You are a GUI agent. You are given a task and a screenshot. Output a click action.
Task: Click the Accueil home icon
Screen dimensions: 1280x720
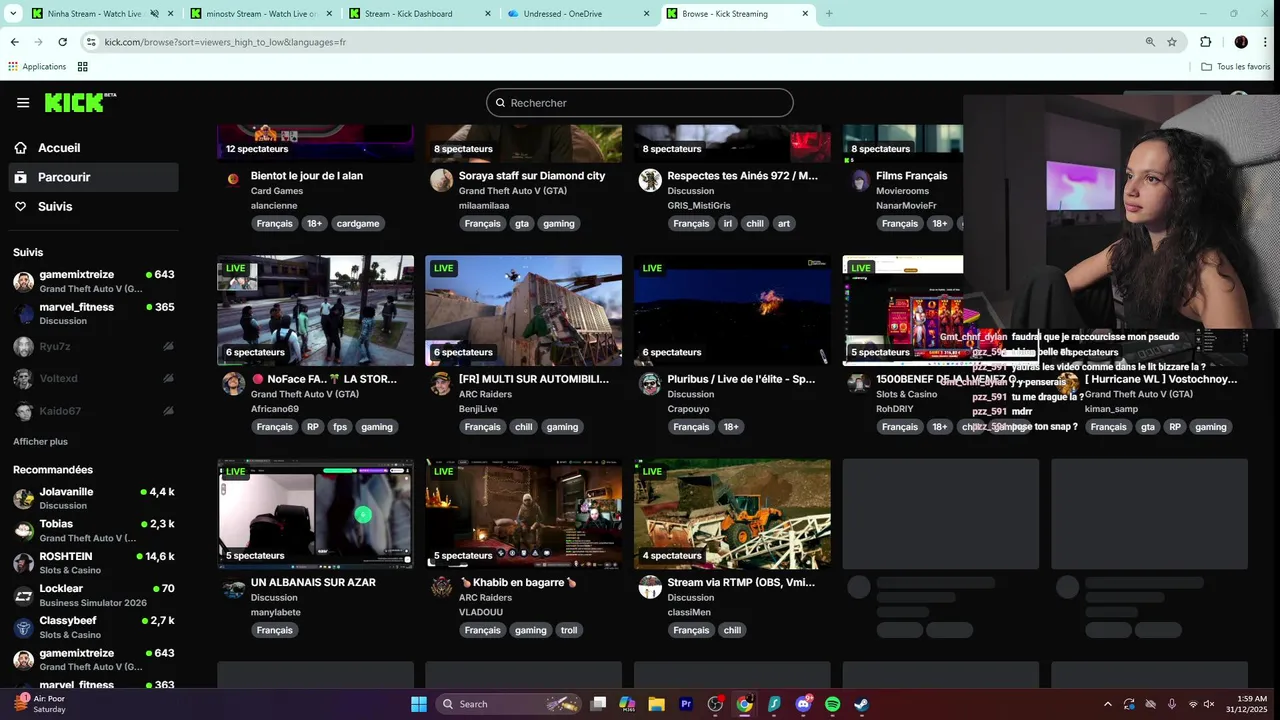[21, 148]
